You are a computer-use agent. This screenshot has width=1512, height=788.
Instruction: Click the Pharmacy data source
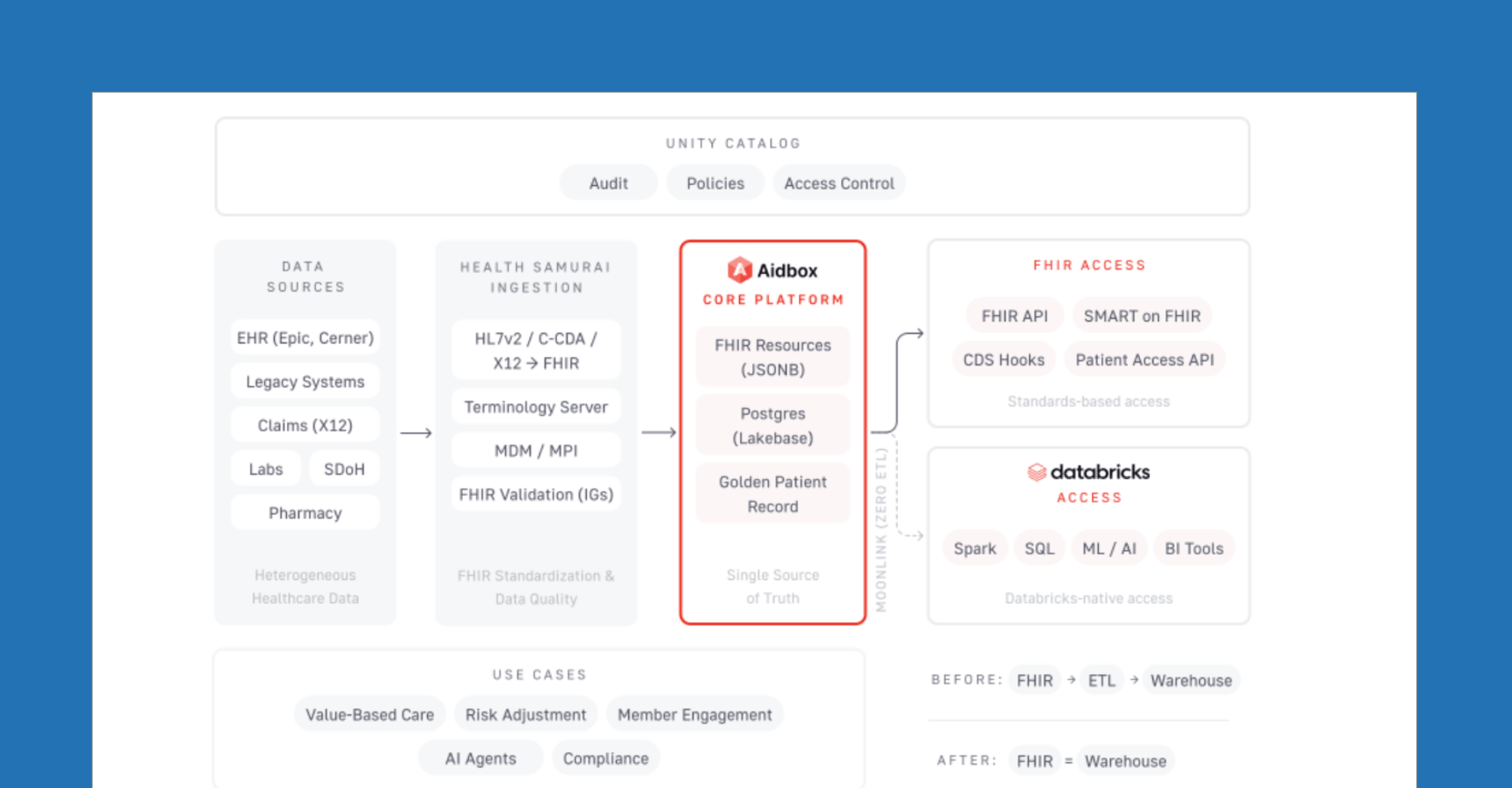pos(305,512)
